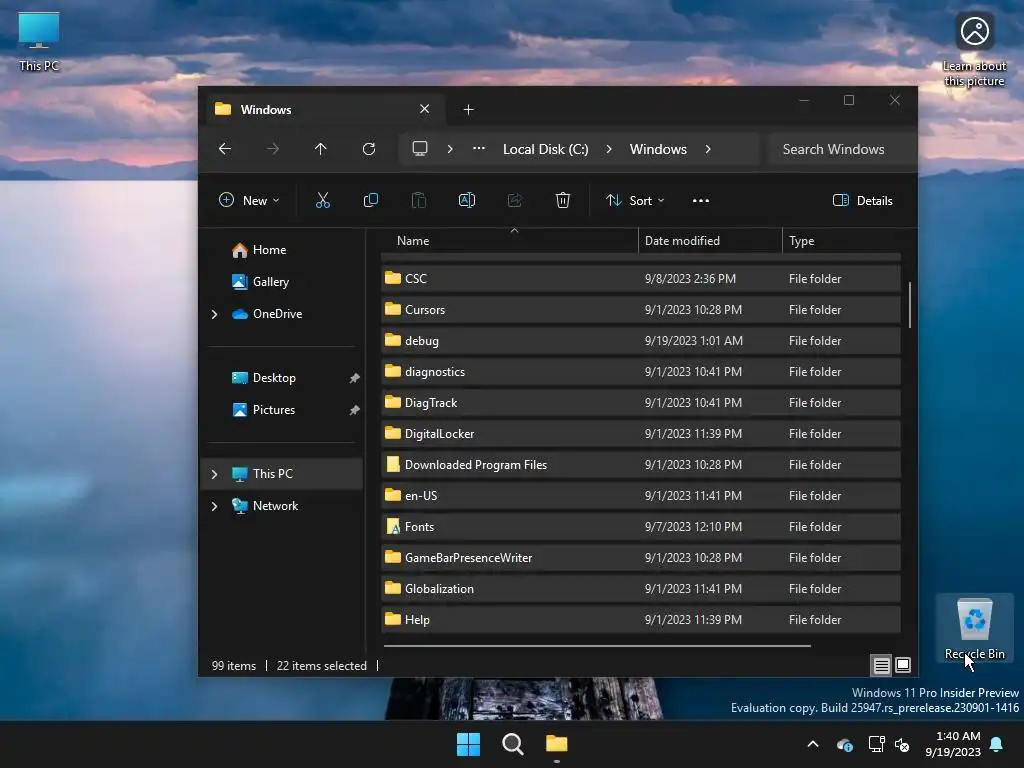Image resolution: width=1024 pixels, height=768 pixels.
Task: Go up one folder level
Action: click(x=320, y=149)
